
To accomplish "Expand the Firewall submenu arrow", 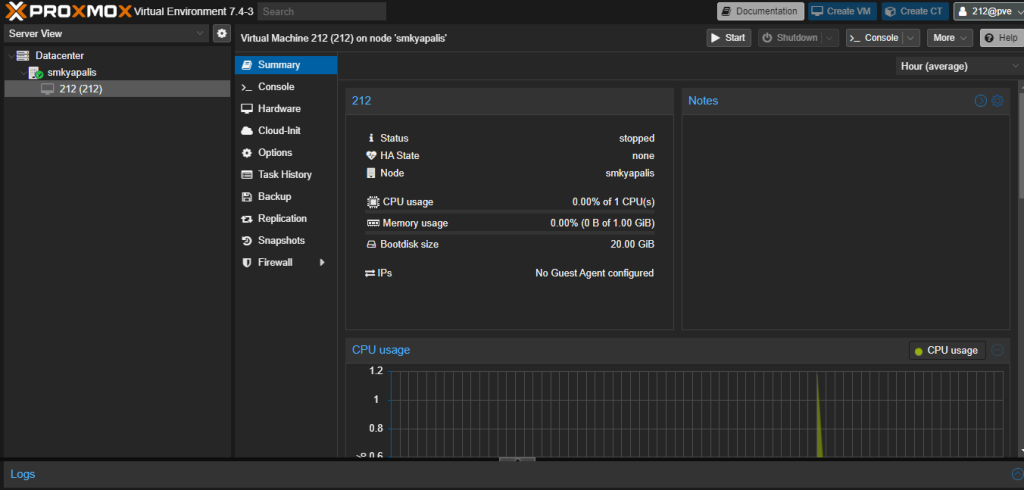I will (x=322, y=263).
